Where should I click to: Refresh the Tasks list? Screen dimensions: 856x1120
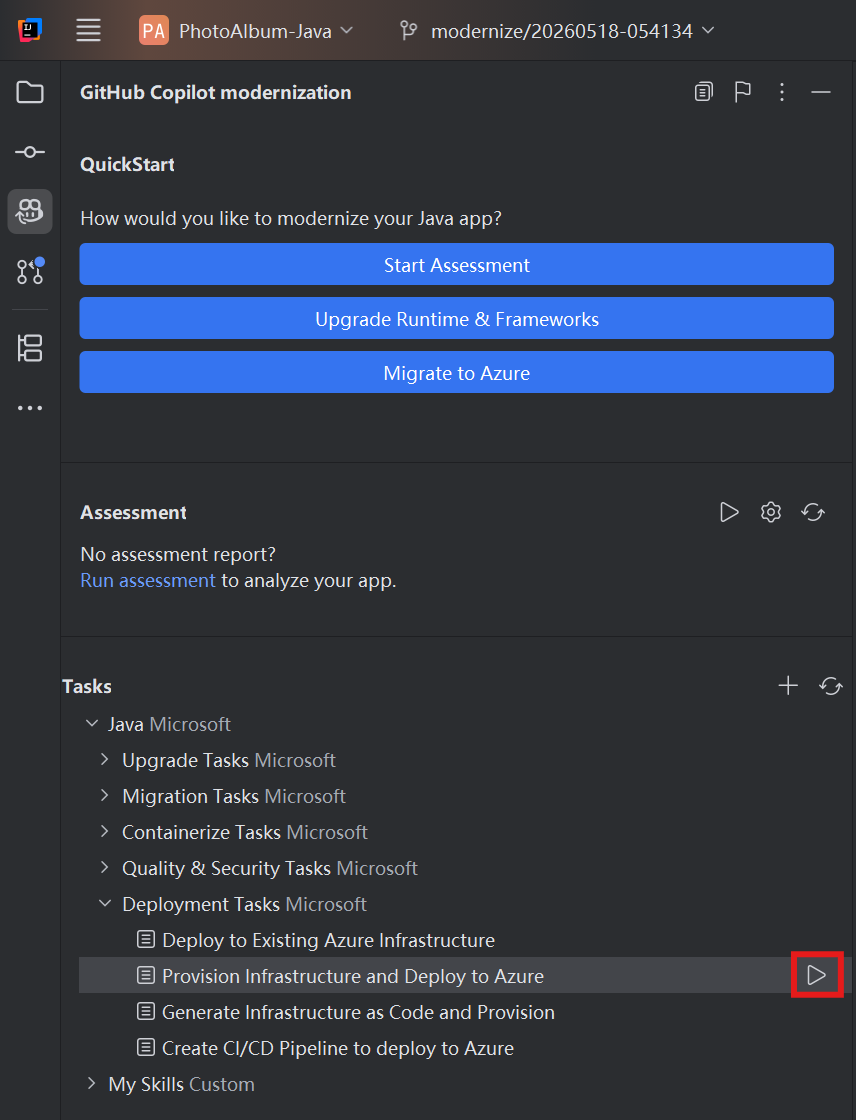pyautogui.click(x=831, y=686)
